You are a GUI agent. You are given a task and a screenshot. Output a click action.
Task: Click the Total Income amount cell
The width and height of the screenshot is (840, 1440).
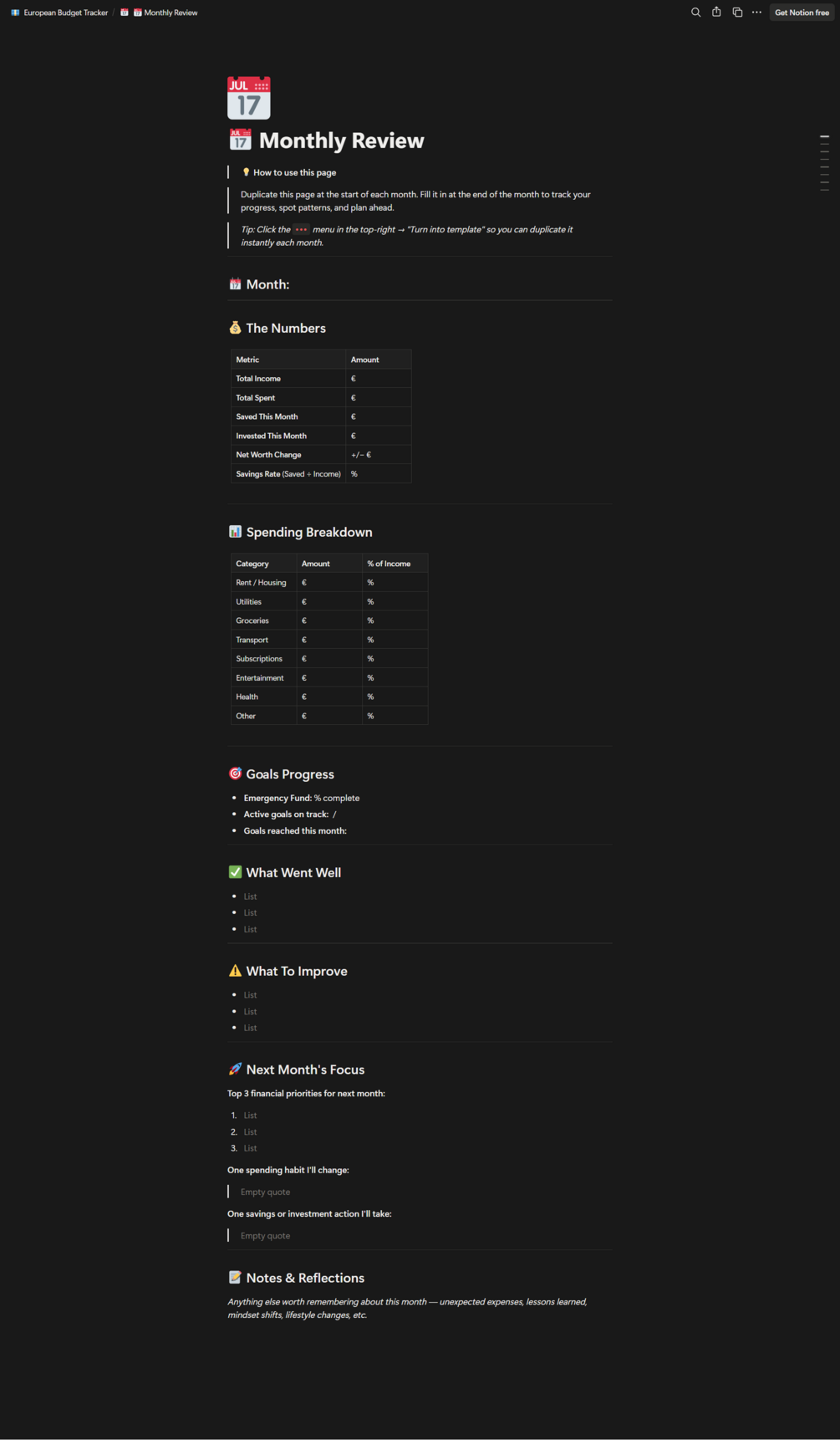point(379,379)
